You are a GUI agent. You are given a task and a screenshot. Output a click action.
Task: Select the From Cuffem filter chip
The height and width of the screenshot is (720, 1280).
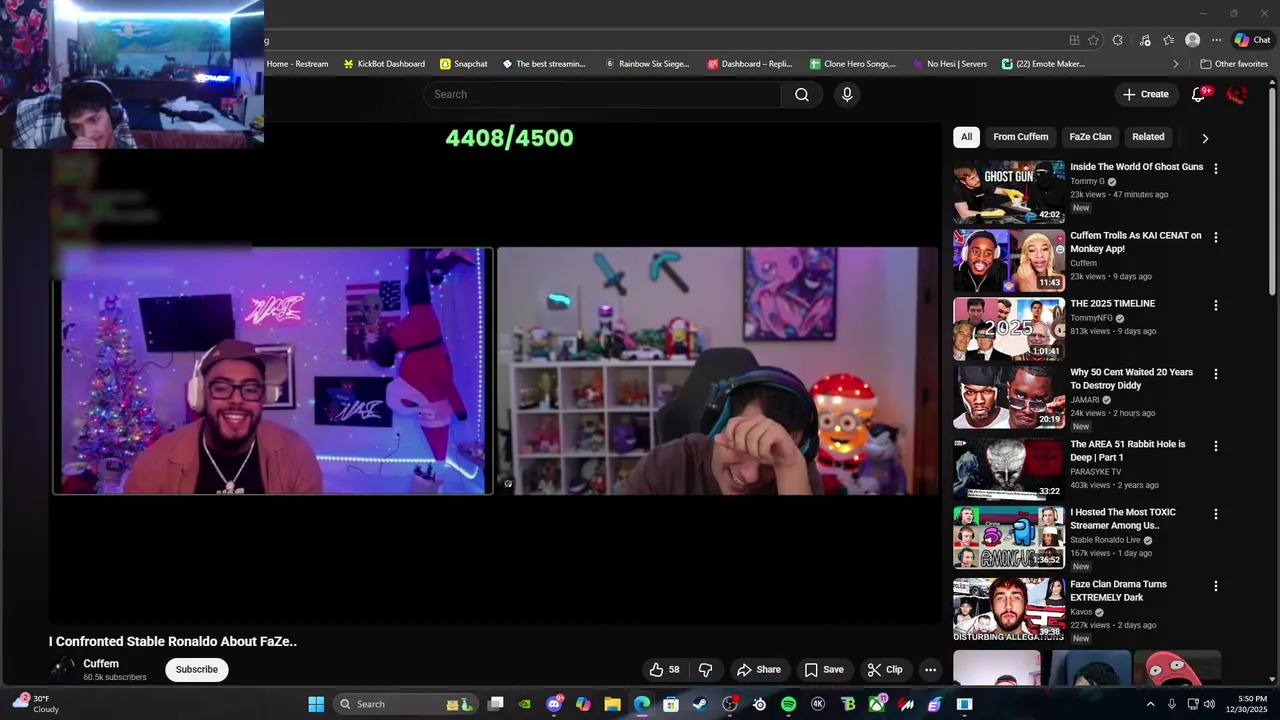click(1021, 137)
